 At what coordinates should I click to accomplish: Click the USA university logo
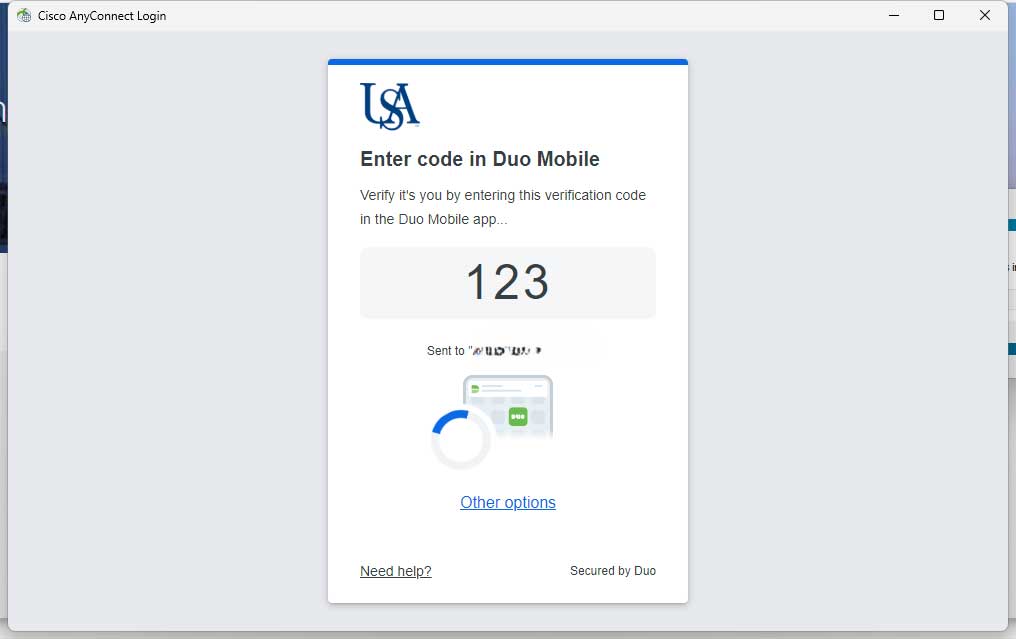[389, 106]
